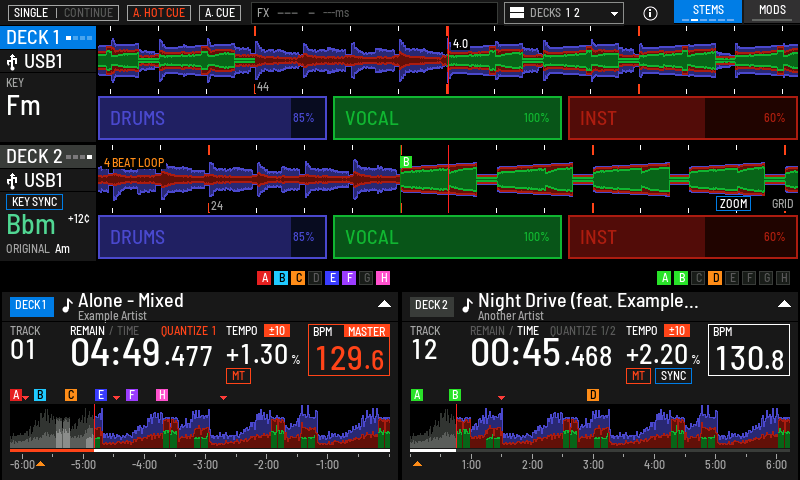Change Deck 1 tempo range ±10
800x480 pixels.
pyautogui.click(x=277, y=331)
